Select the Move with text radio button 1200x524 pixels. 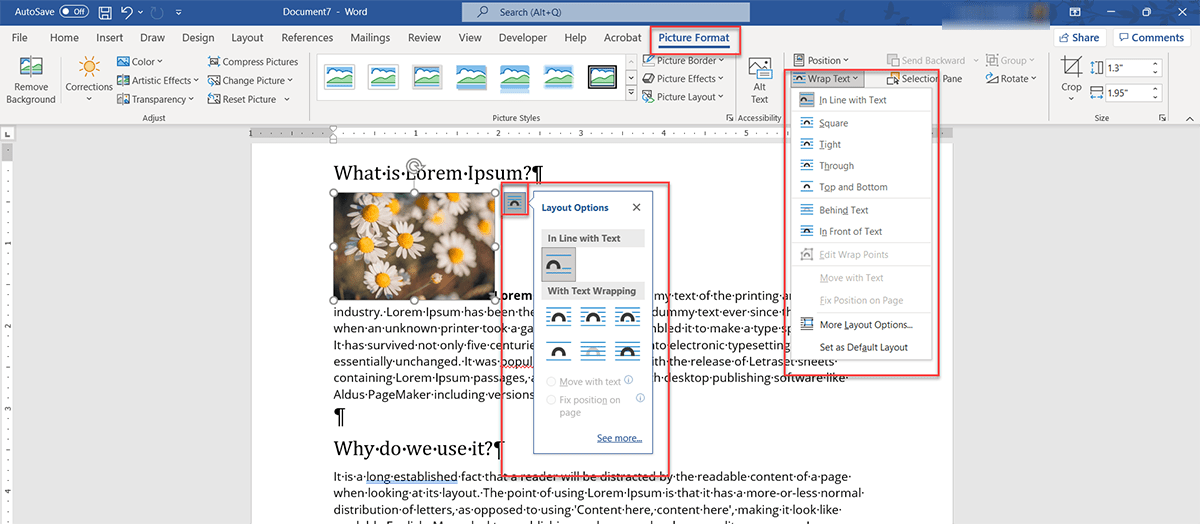[551, 382]
